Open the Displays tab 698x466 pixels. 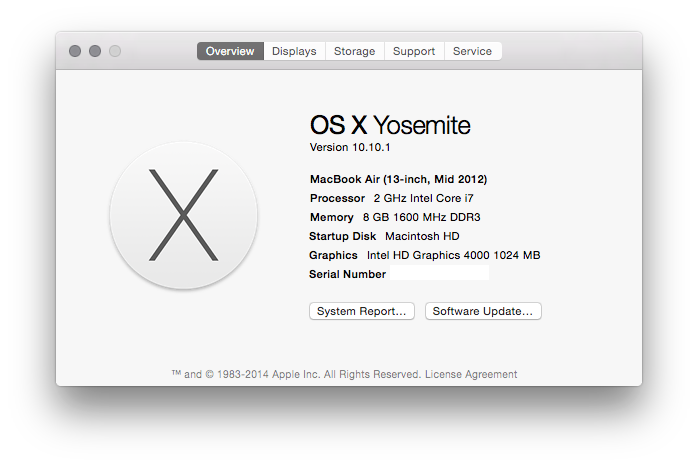(294, 51)
